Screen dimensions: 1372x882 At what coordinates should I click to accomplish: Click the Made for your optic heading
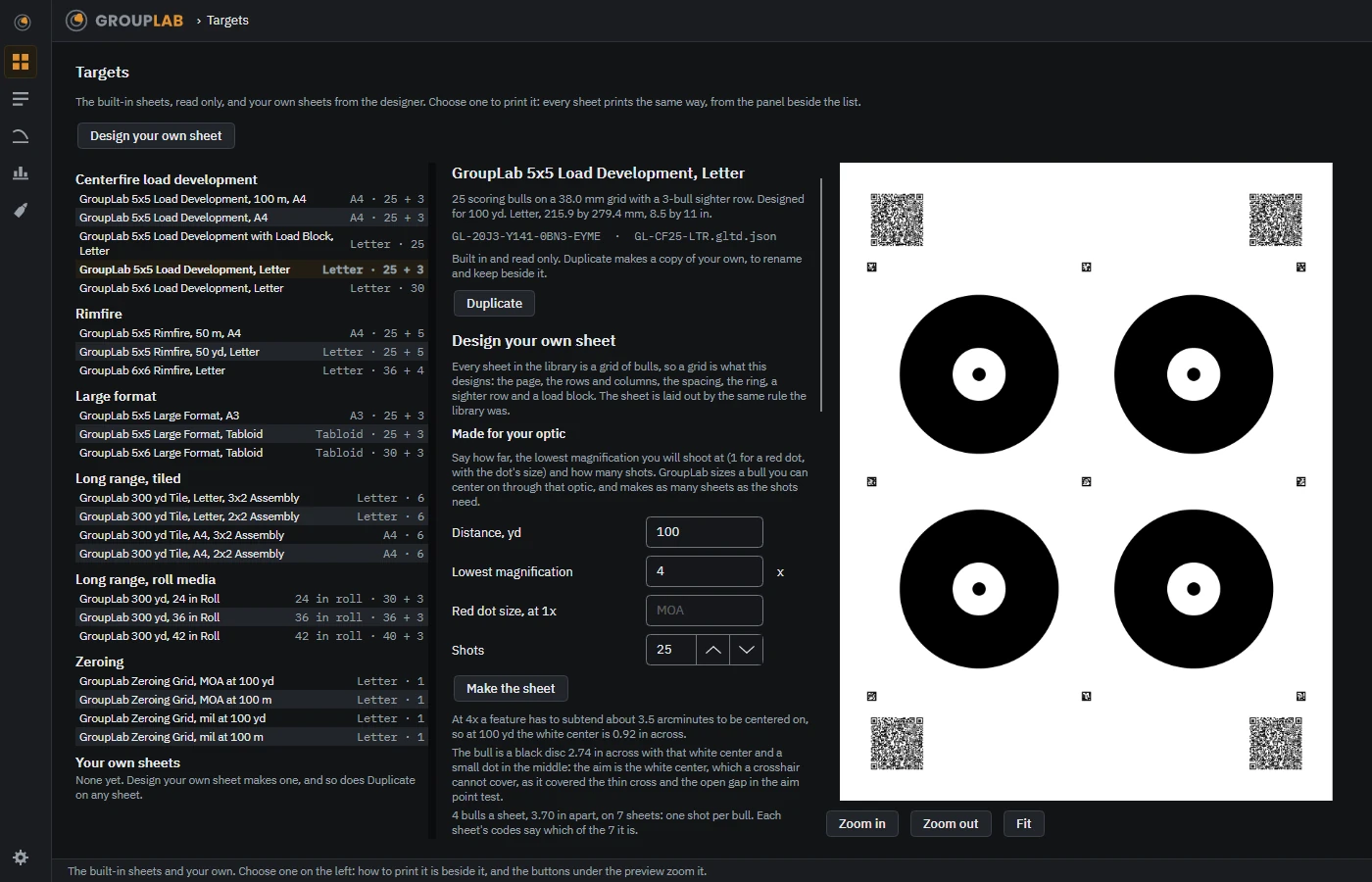pyautogui.click(x=509, y=433)
